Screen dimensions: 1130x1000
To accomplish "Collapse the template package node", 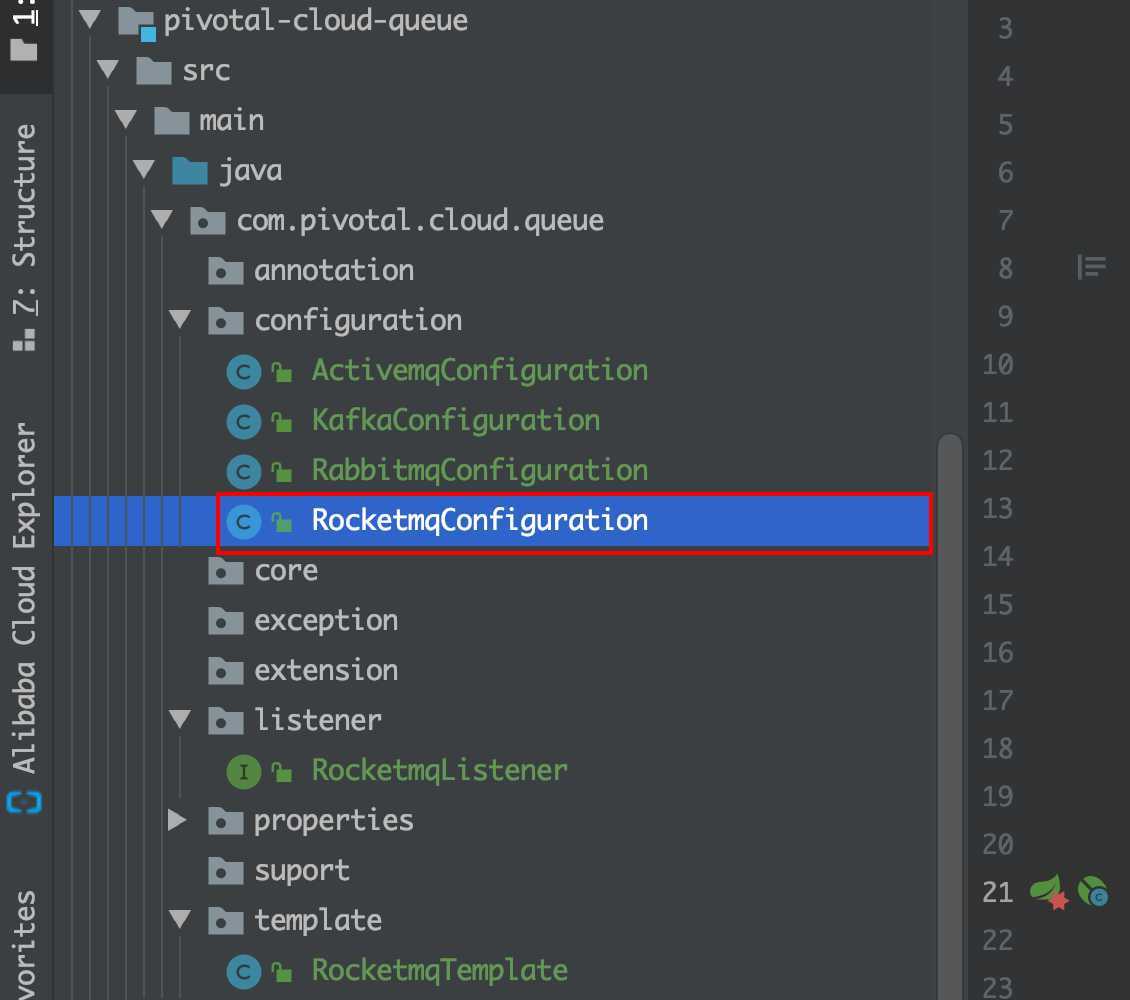I will (180, 921).
